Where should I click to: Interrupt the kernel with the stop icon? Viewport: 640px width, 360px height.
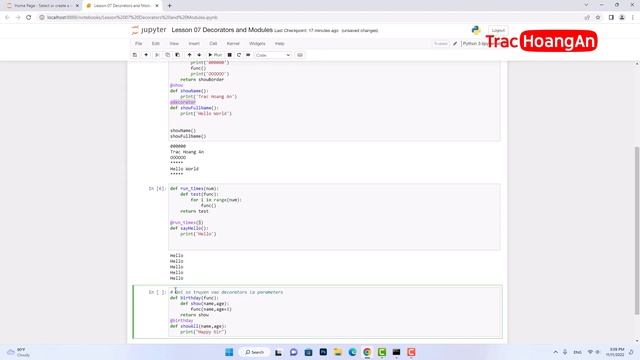(229, 55)
